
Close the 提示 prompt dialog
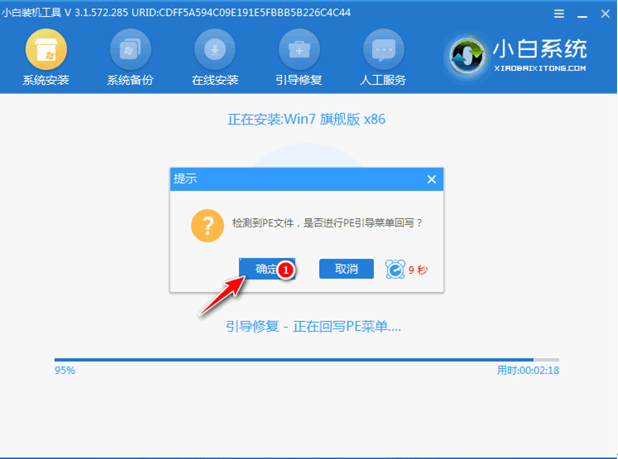click(432, 179)
